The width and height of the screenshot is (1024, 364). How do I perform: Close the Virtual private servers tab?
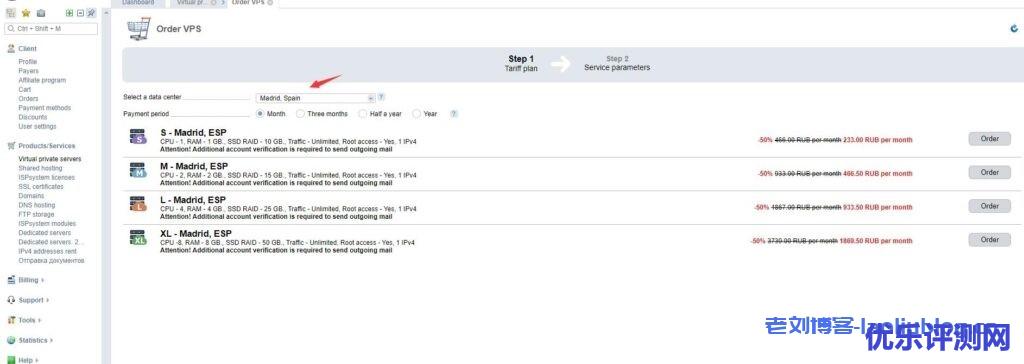pos(214,3)
